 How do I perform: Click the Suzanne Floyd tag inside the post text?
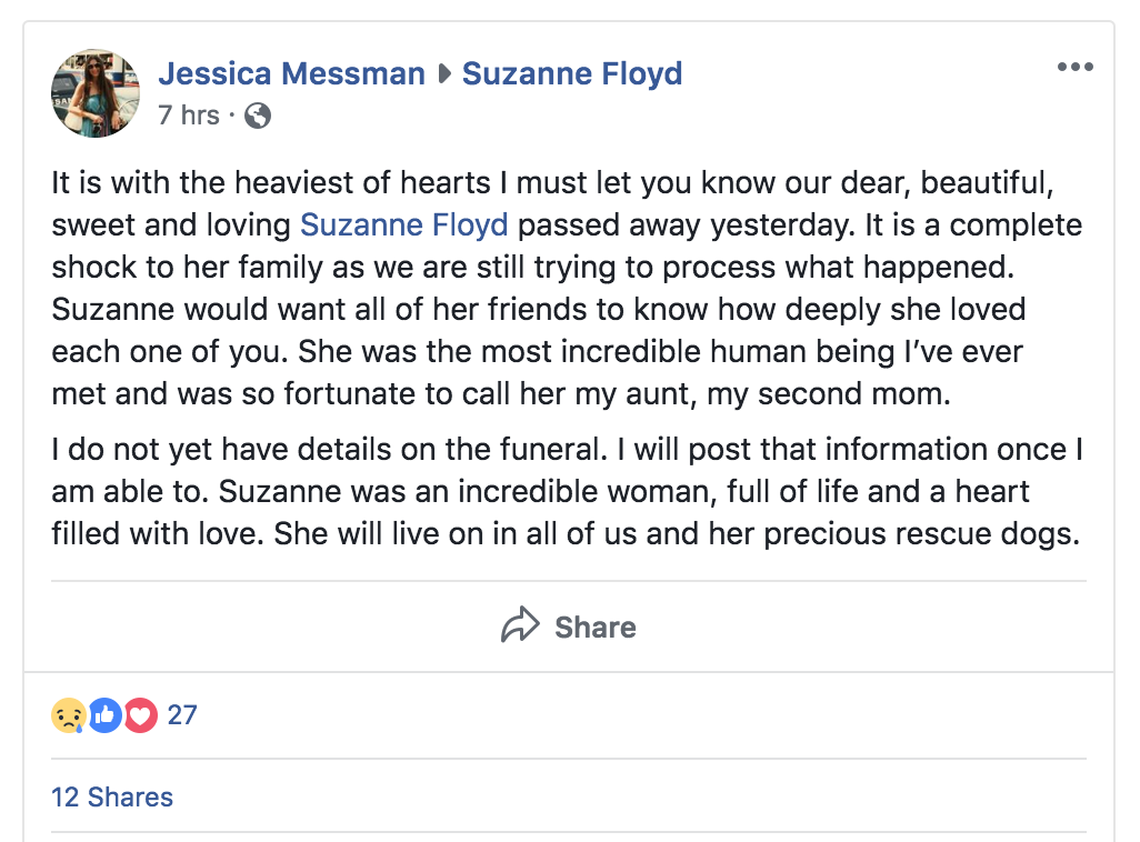pyautogui.click(x=404, y=224)
